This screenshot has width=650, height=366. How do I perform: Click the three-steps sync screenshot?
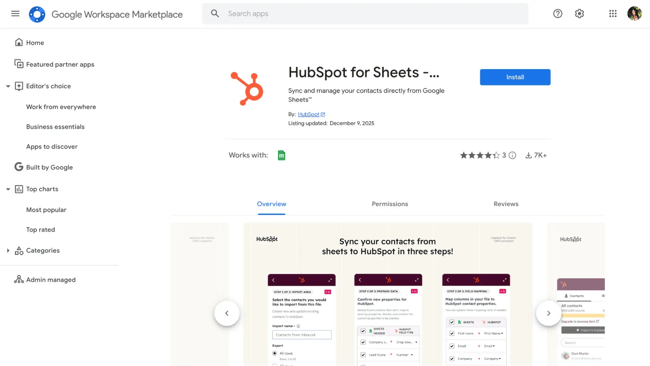click(388, 294)
